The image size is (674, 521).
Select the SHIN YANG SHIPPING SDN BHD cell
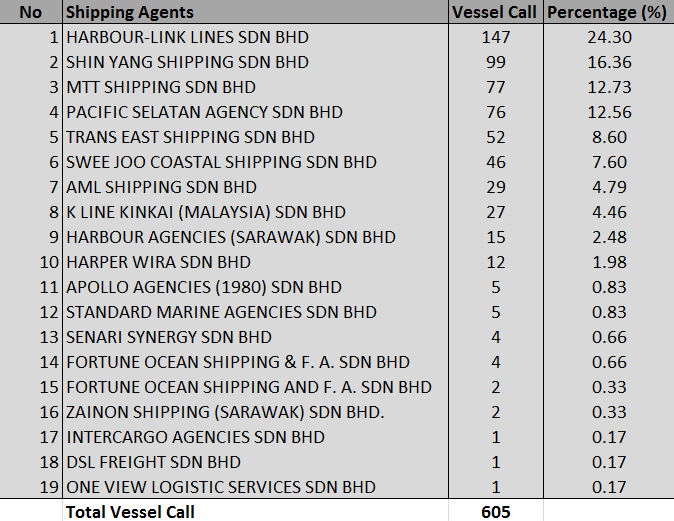coord(187,62)
